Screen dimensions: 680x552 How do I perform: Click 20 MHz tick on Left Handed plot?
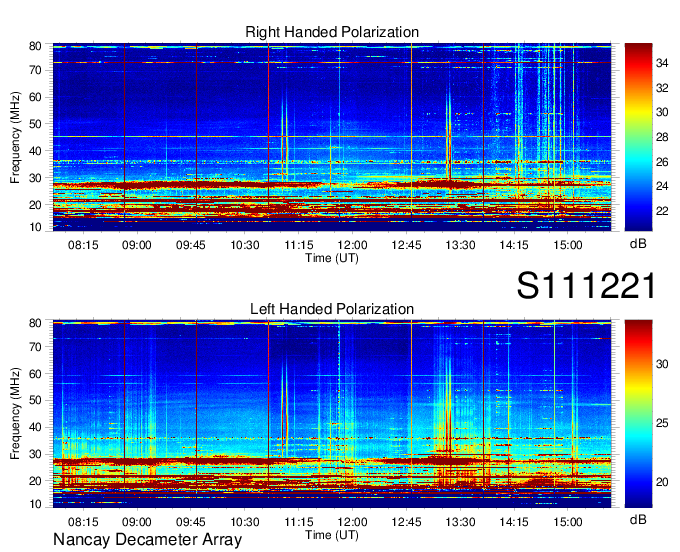(35, 481)
